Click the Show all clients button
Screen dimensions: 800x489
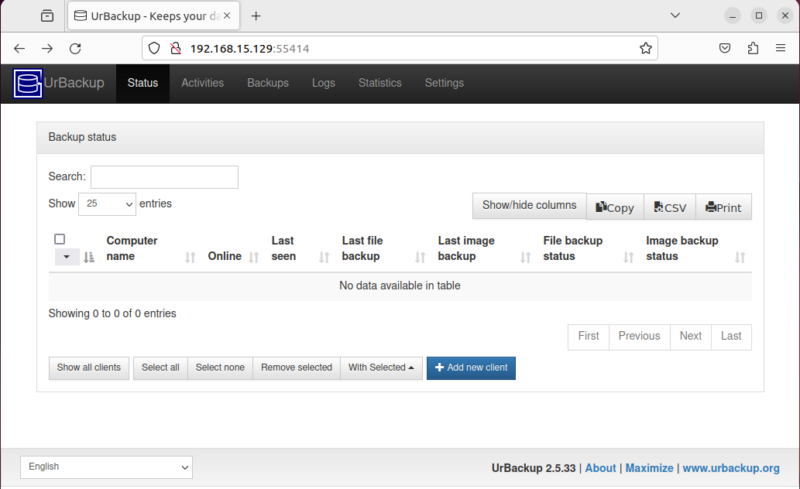89,368
